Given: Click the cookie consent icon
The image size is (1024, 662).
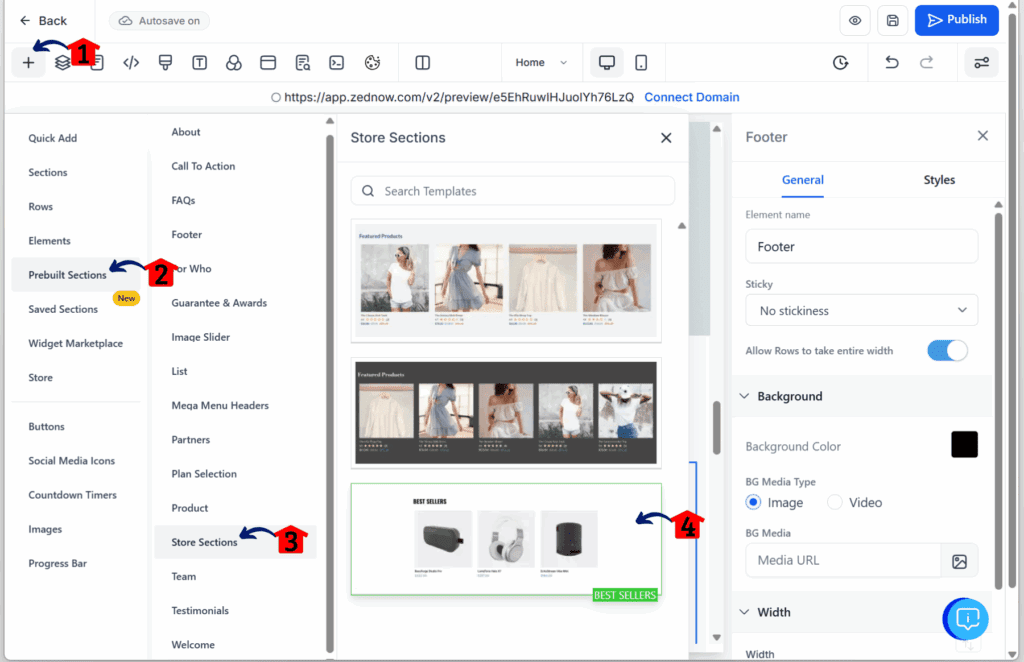Looking at the screenshot, I should pyautogui.click(x=372, y=63).
